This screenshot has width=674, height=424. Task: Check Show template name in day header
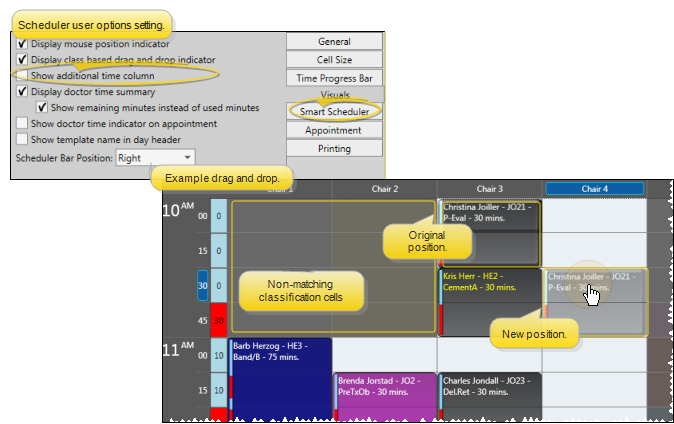(x=22, y=139)
